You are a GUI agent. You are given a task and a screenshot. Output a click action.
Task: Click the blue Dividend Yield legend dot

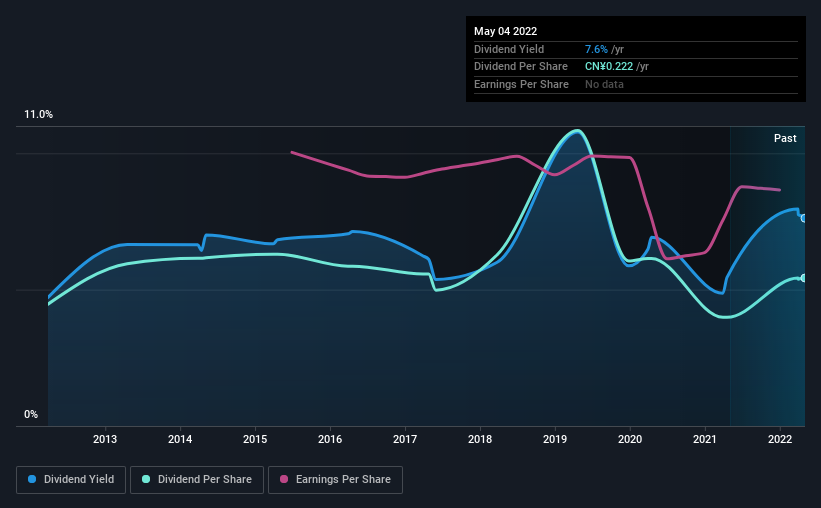coord(32,479)
